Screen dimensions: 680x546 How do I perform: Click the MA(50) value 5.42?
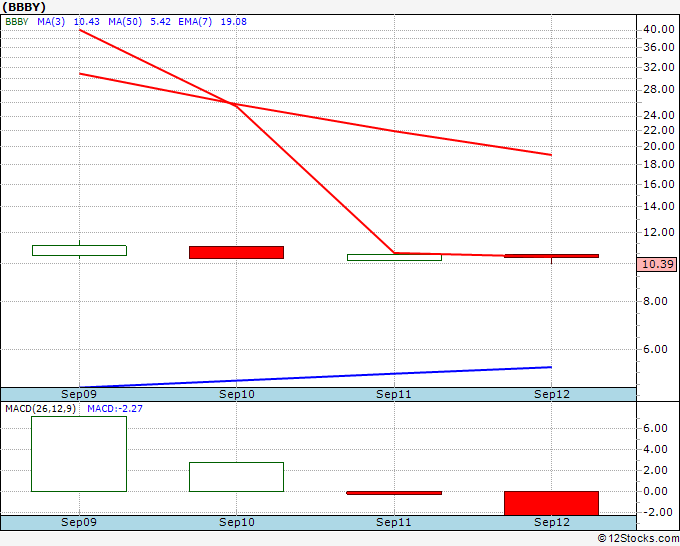(160, 22)
